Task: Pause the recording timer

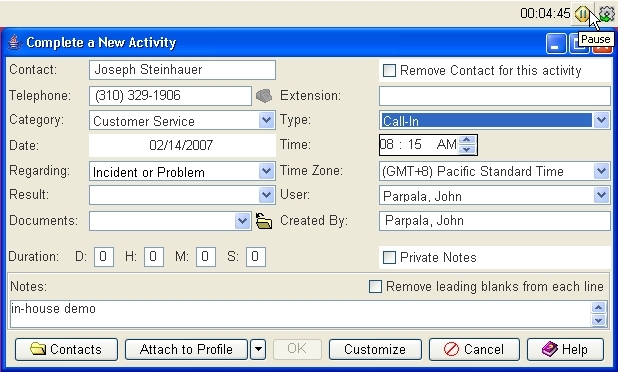Action: tap(582, 14)
